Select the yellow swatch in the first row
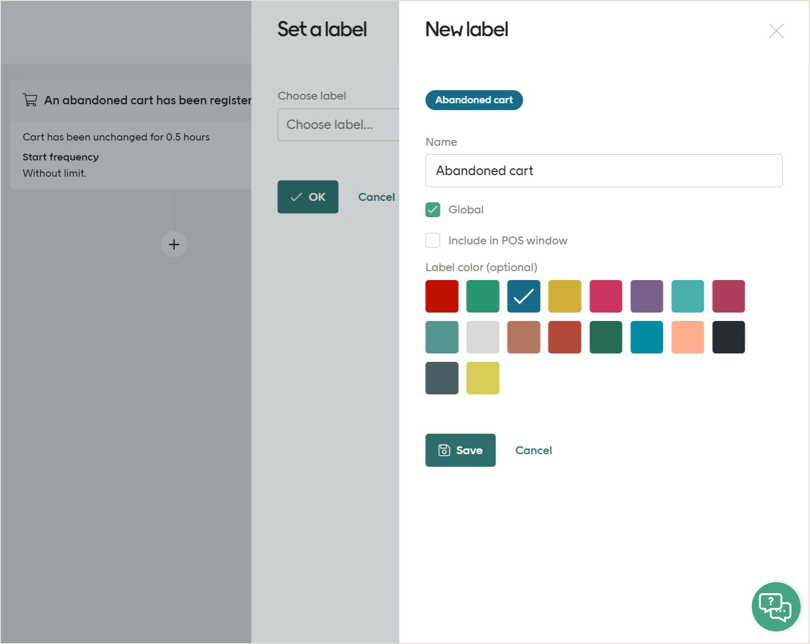810x644 pixels. [564, 296]
